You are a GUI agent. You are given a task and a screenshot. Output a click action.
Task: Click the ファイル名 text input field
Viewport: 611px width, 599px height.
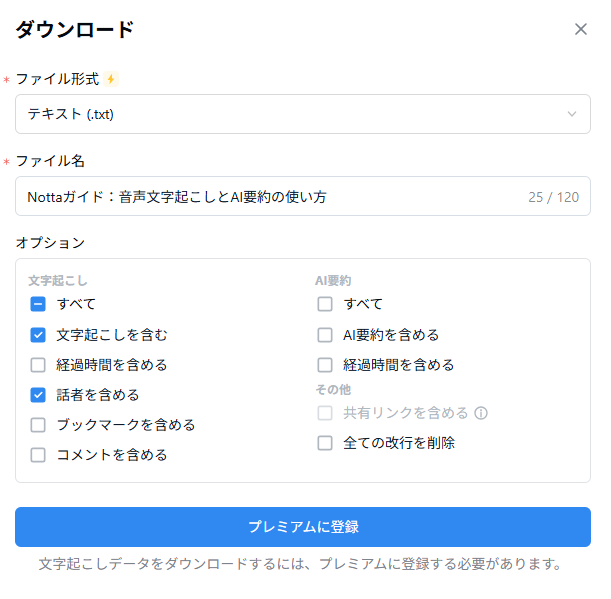[270, 197]
